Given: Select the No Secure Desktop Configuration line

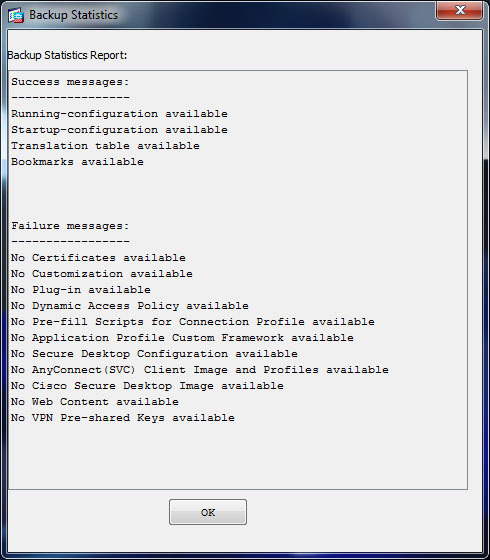Looking at the screenshot, I should click(154, 354).
